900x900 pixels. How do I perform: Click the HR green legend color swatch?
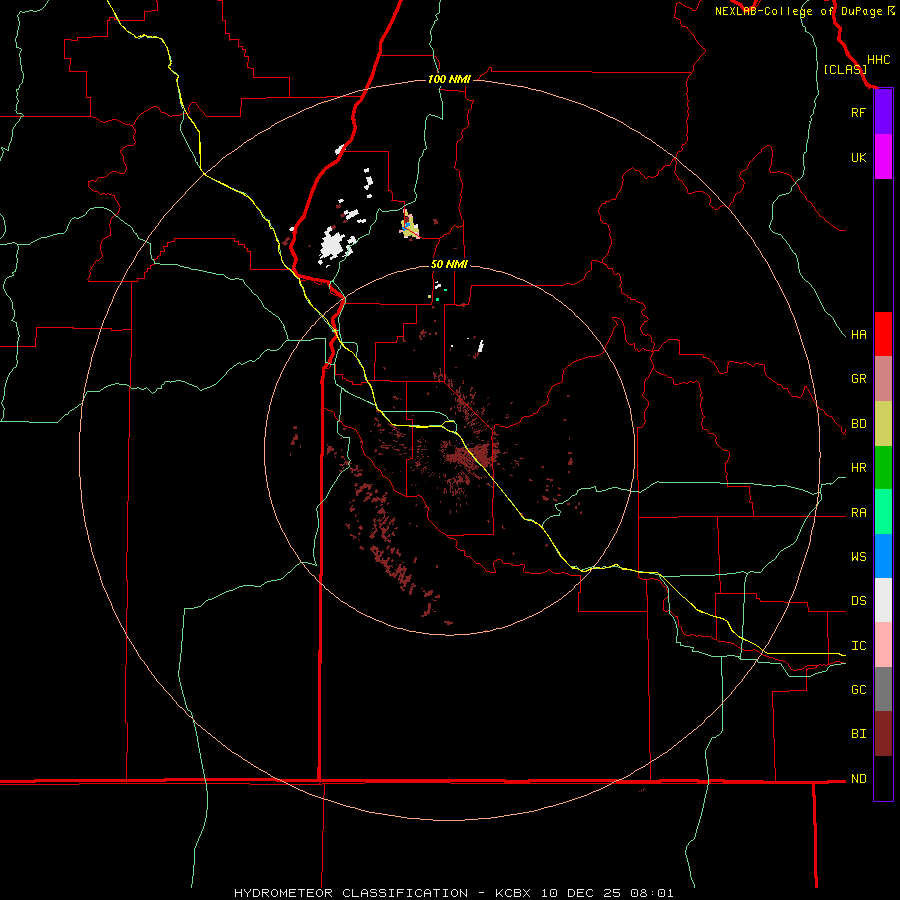883,467
